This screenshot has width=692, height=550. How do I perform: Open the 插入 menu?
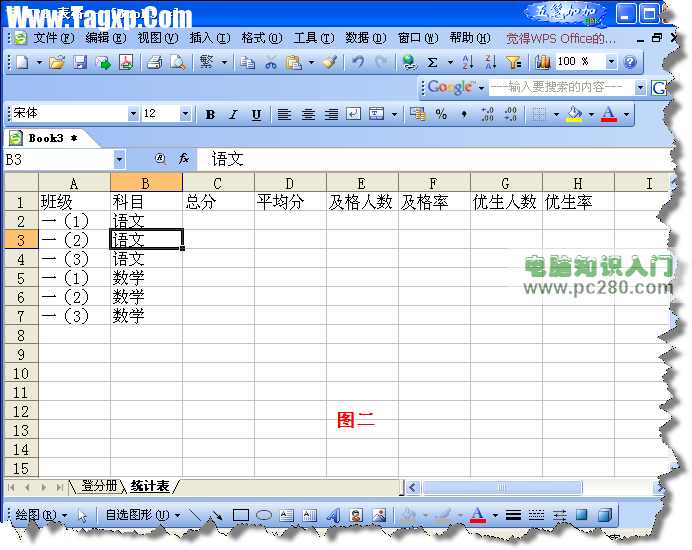tap(210, 38)
